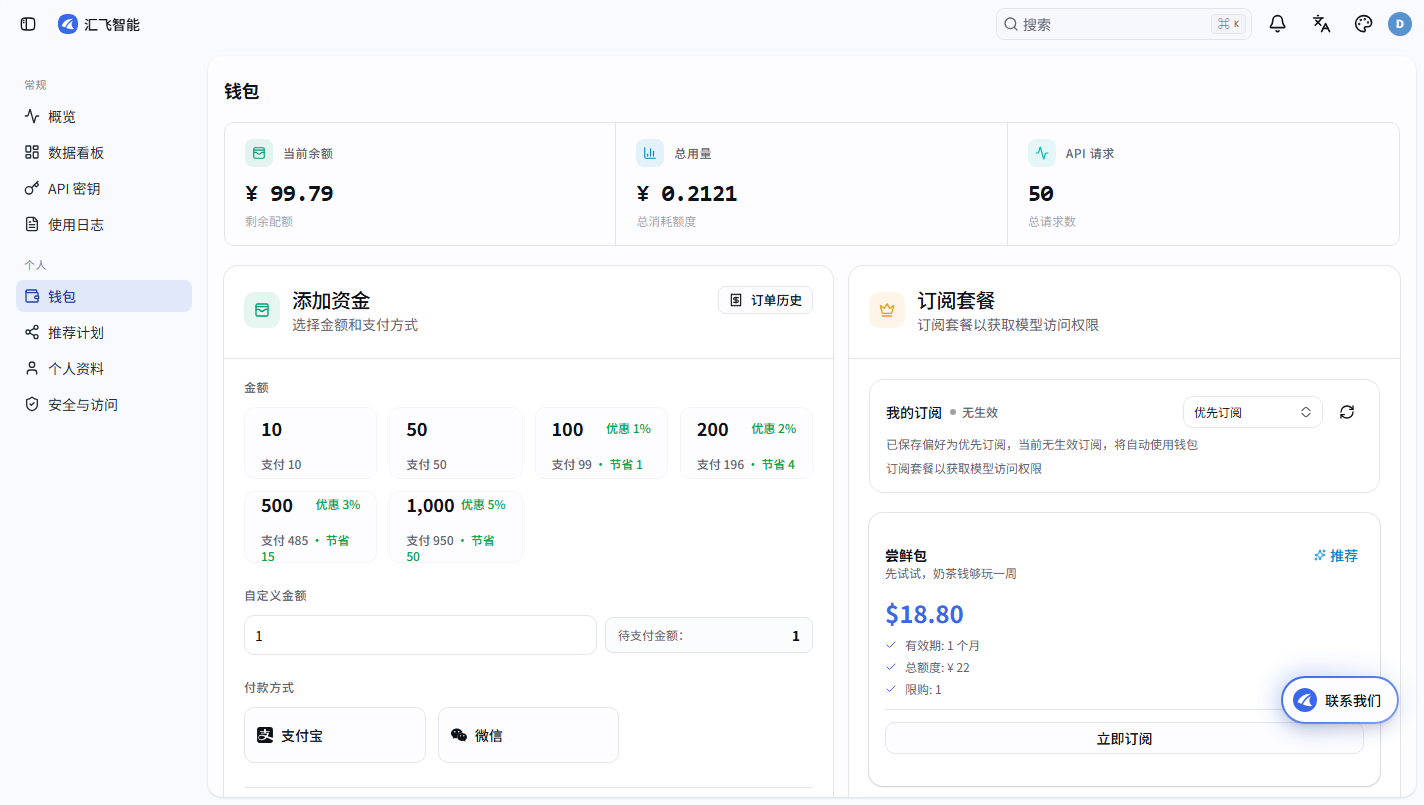Open 推荐计划 in the sidebar
This screenshot has width=1424, height=805.
(x=104, y=332)
